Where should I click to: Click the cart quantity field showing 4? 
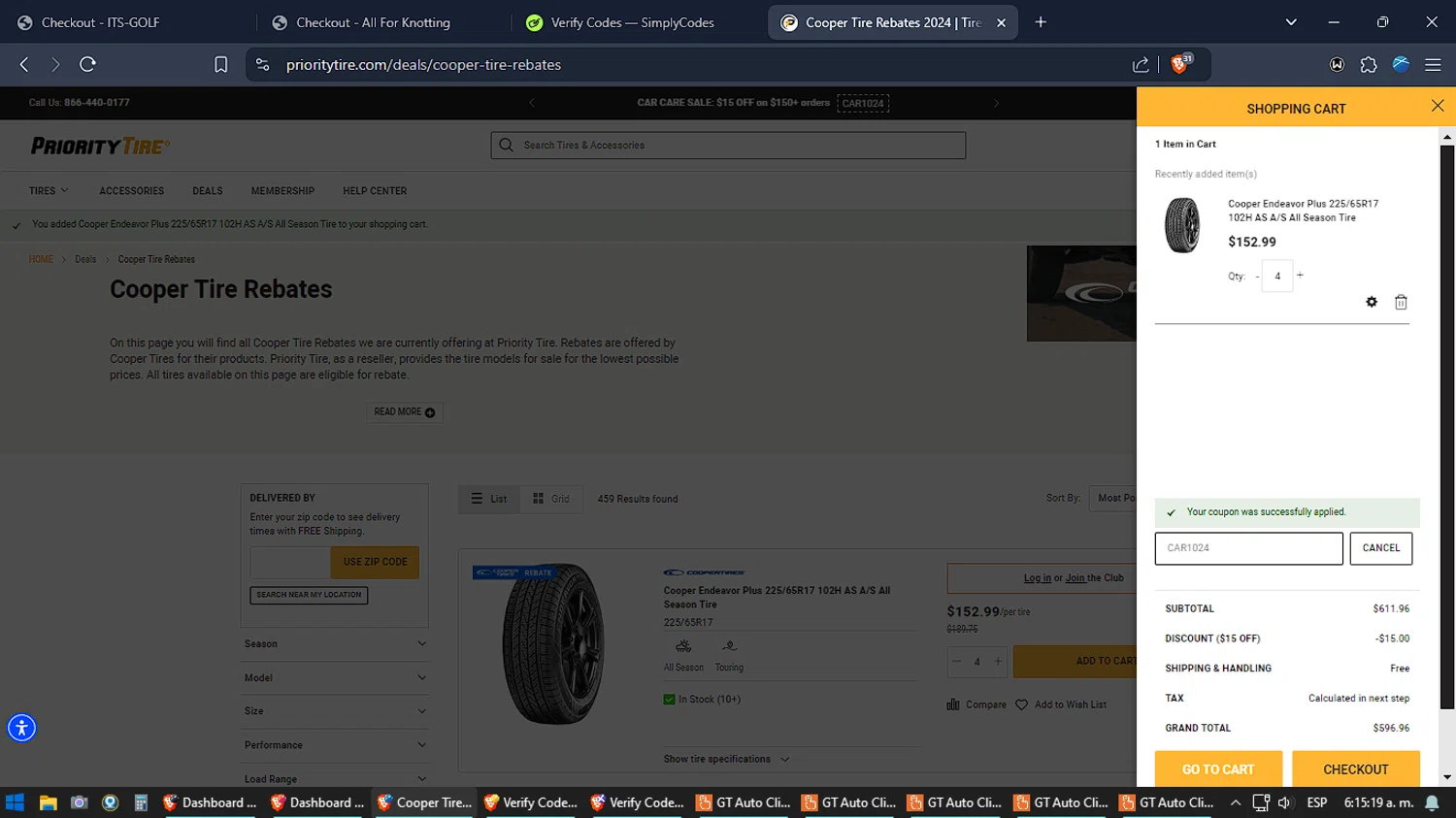click(x=1277, y=277)
